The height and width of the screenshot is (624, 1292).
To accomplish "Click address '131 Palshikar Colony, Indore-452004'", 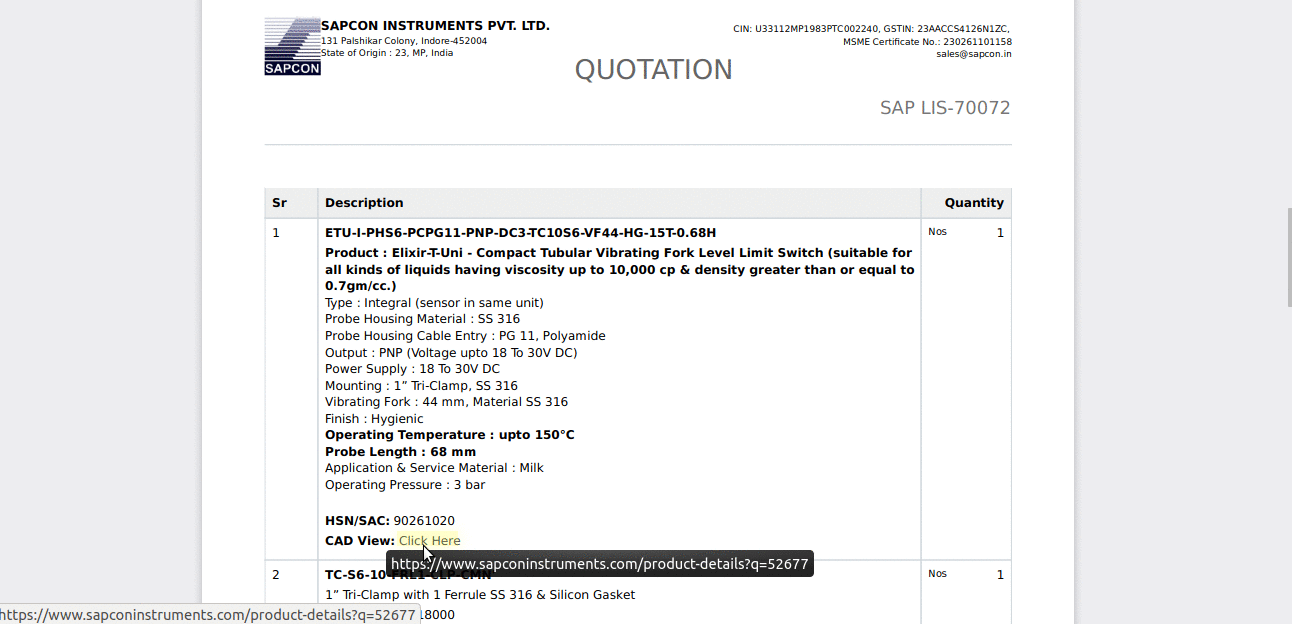I will [404, 41].
